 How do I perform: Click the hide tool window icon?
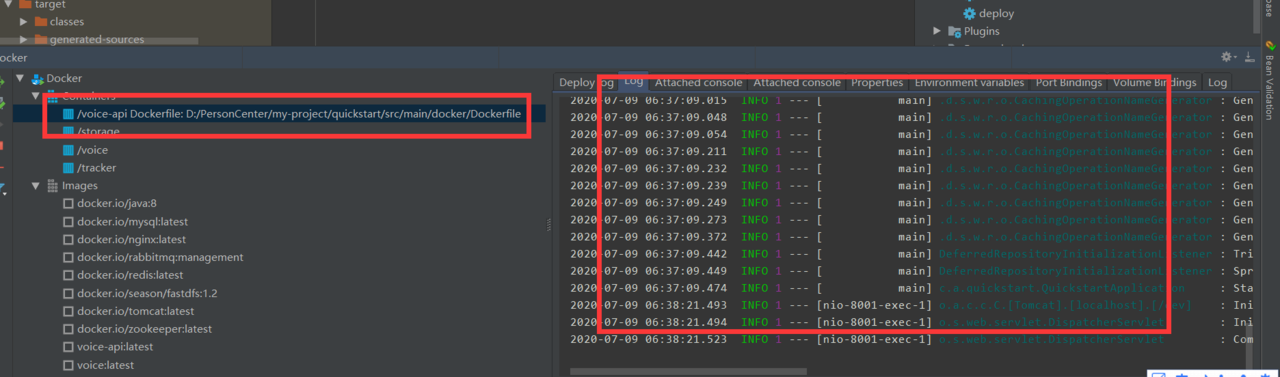click(x=1249, y=58)
